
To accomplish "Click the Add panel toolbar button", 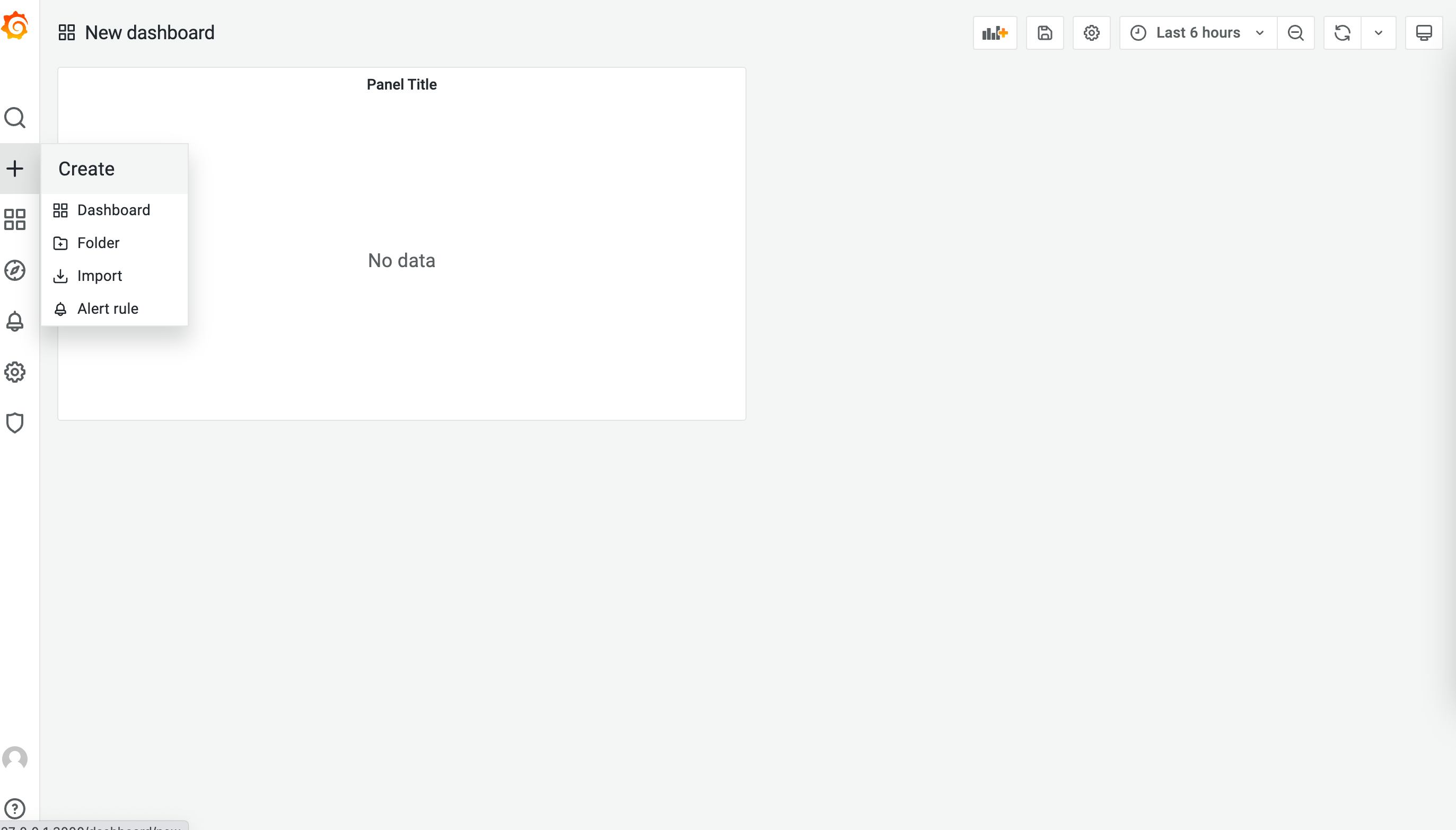I will (995, 33).
